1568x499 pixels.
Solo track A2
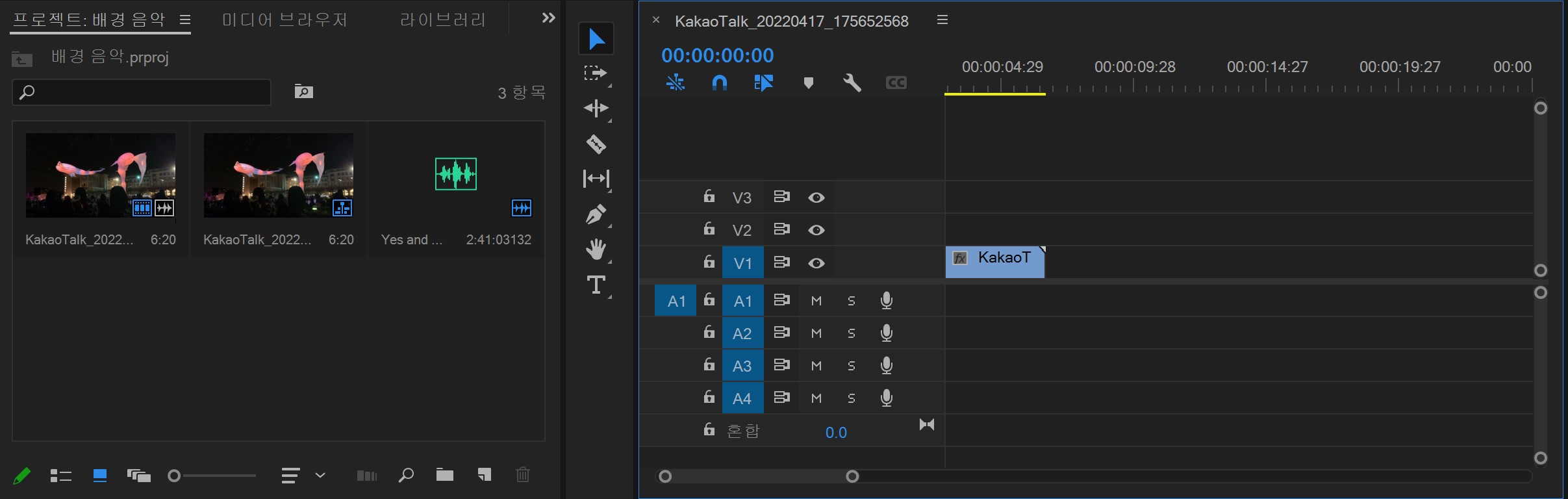click(x=852, y=333)
